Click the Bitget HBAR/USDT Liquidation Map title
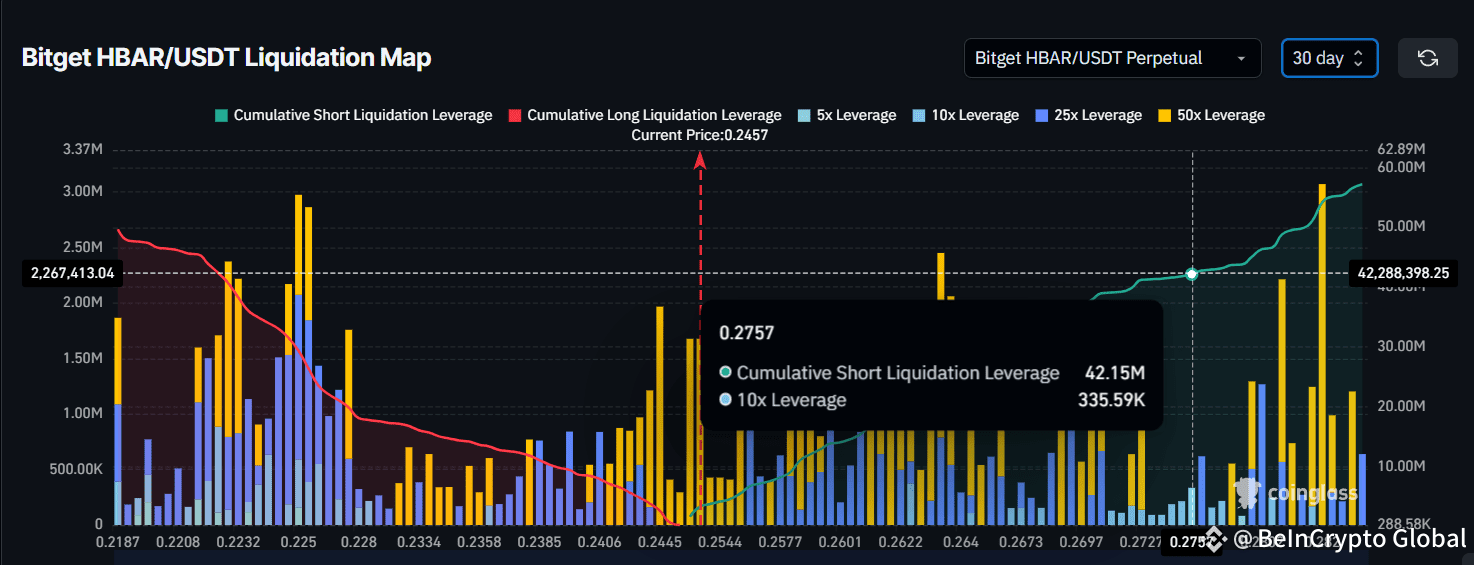 (227, 58)
